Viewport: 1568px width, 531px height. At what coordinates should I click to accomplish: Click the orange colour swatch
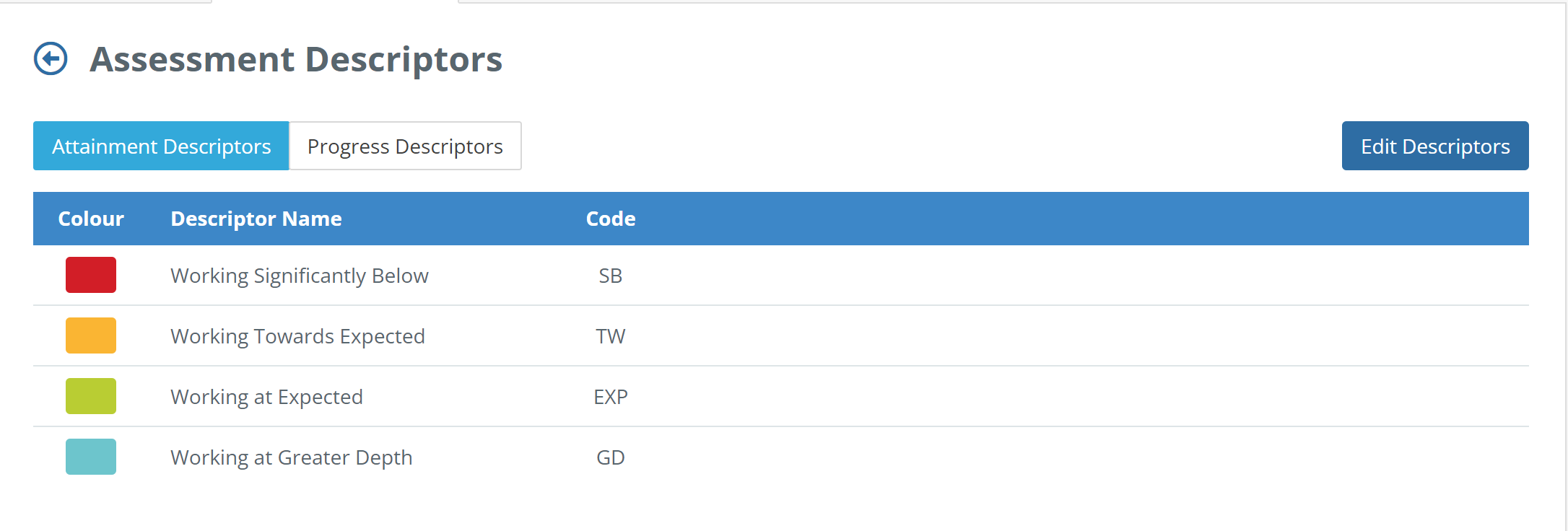pyautogui.click(x=91, y=335)
